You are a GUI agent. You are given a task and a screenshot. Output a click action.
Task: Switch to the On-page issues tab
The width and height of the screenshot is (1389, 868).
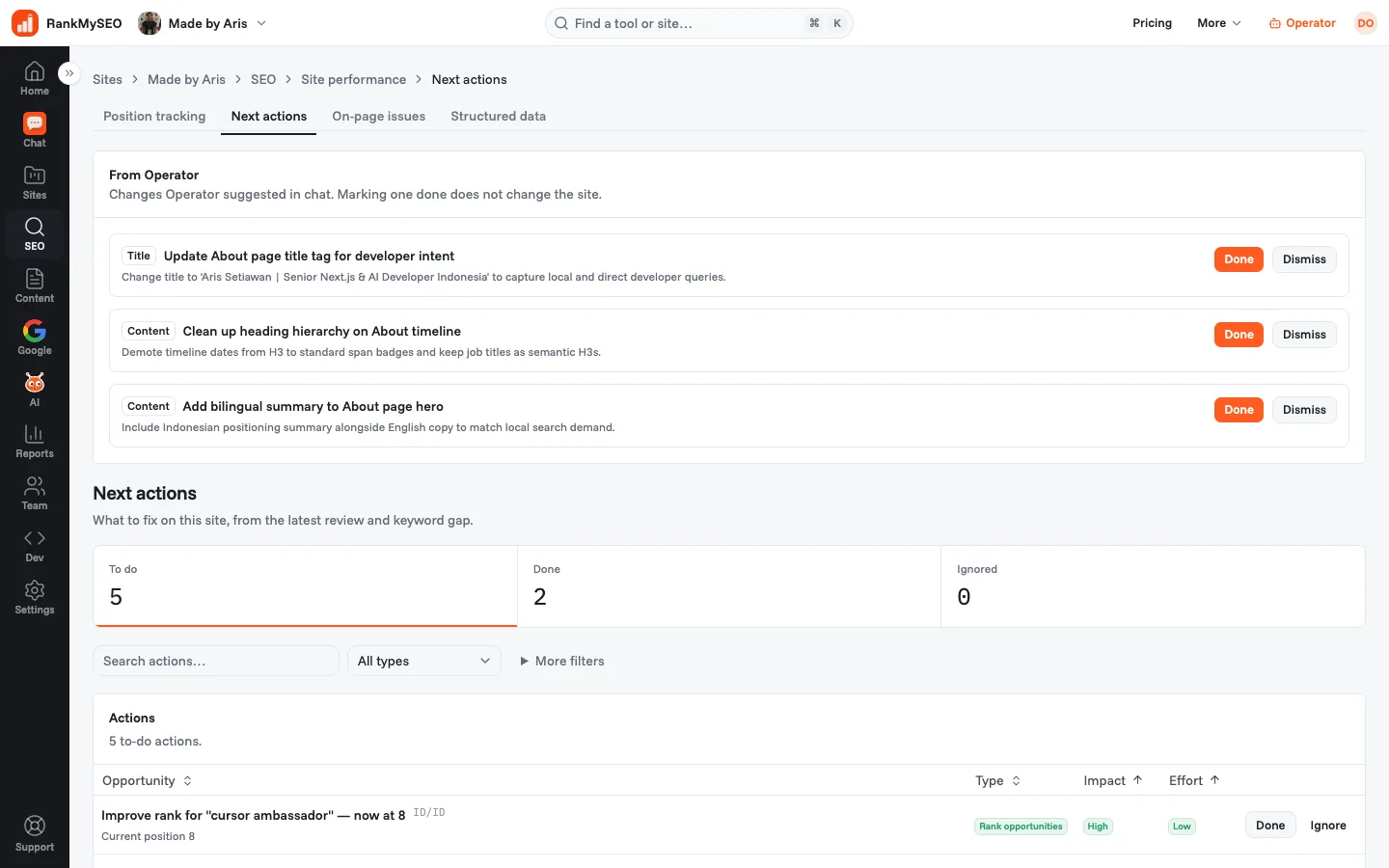pyautogui.click(x=379, y=116)
